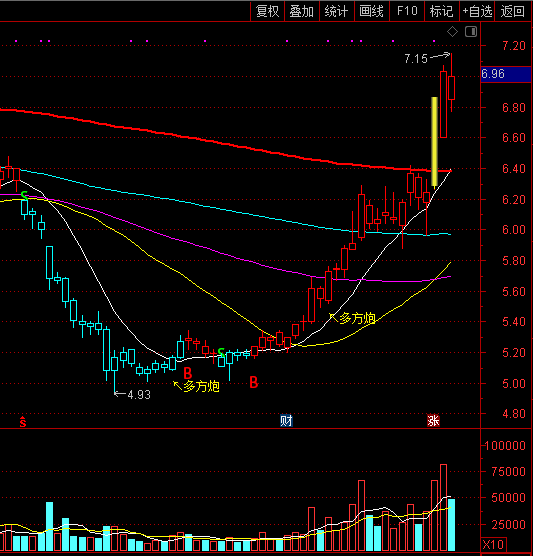Click the 4.93 low price annotation
The image size is (533, 556).
coord(139,394)
